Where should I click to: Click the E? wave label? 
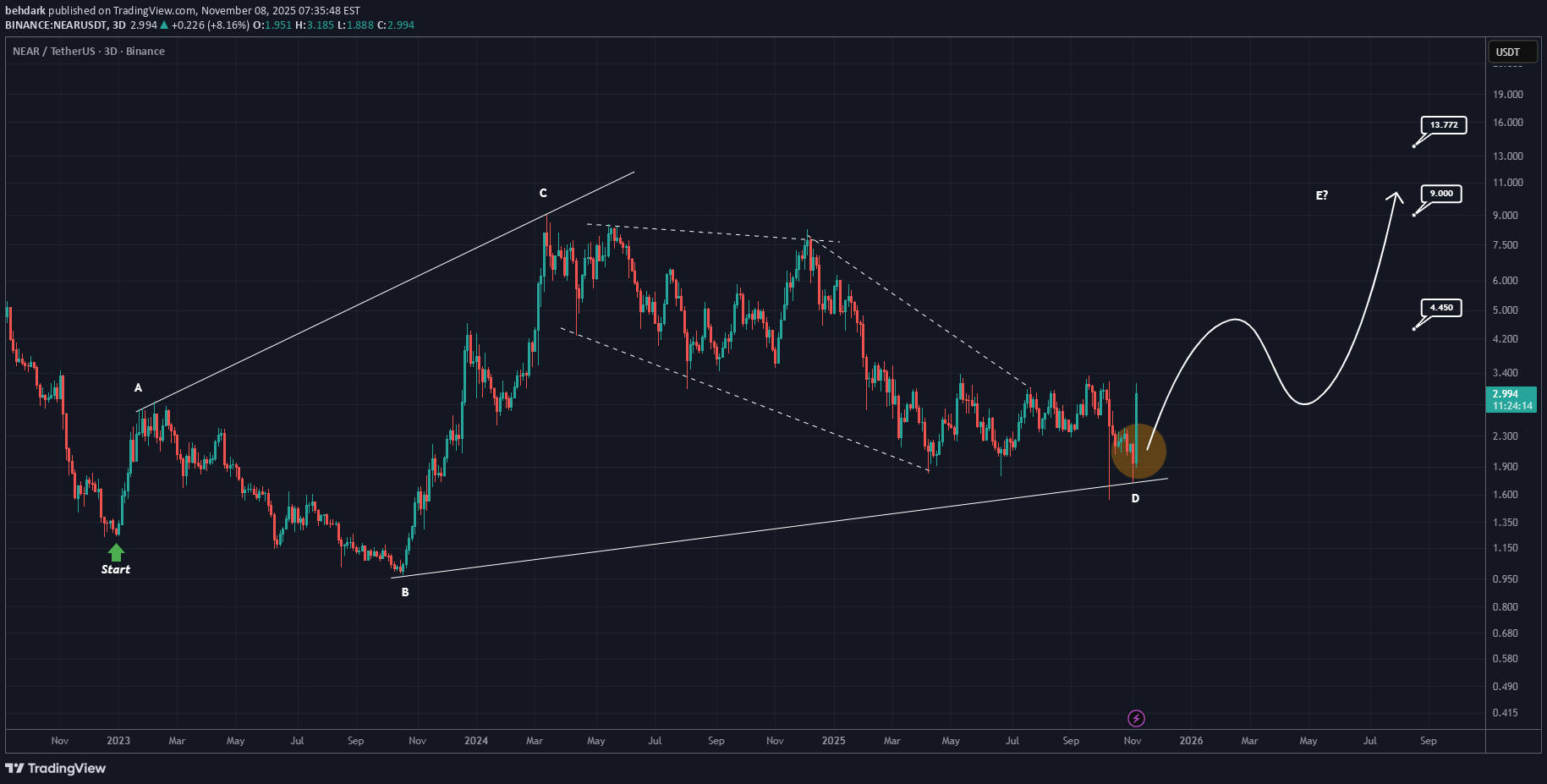1321,195
